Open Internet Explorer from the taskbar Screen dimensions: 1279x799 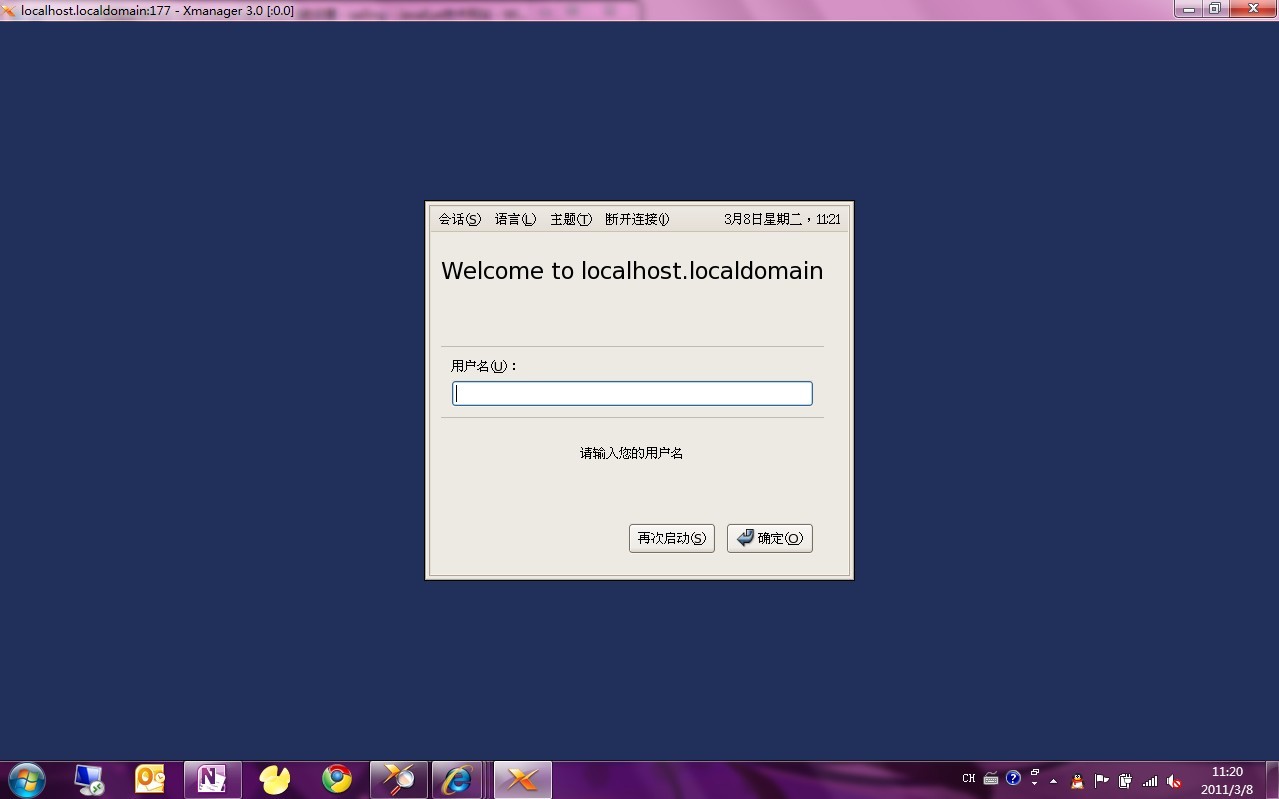458,780
